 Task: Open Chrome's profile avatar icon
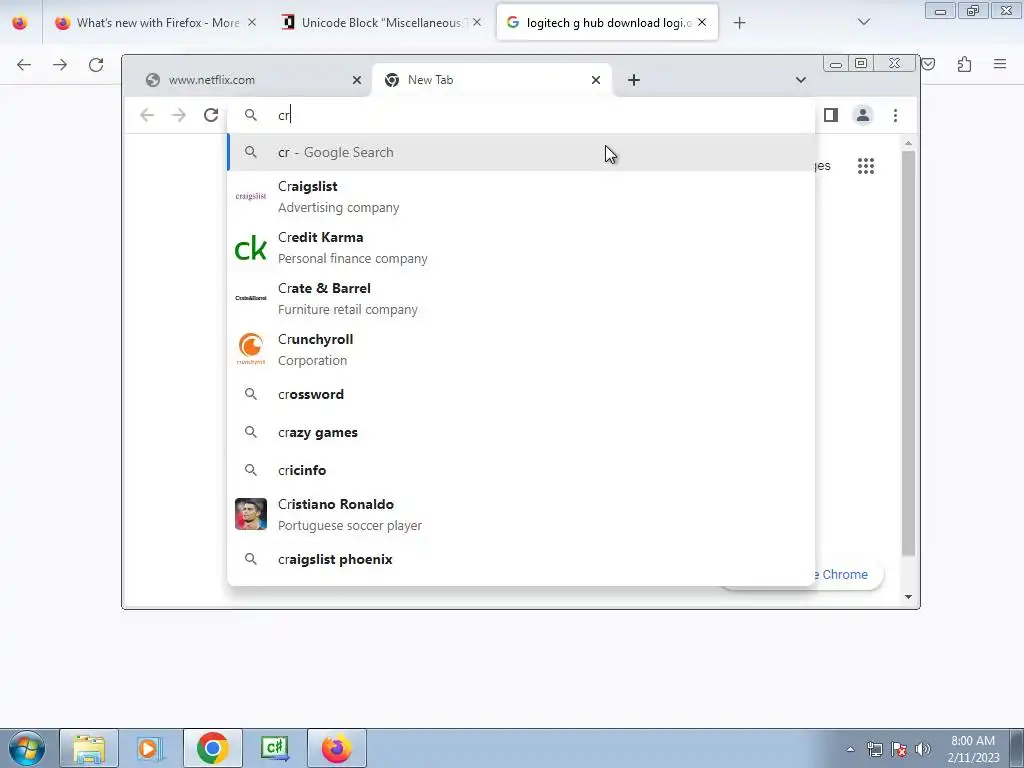[x=863, y=116]
